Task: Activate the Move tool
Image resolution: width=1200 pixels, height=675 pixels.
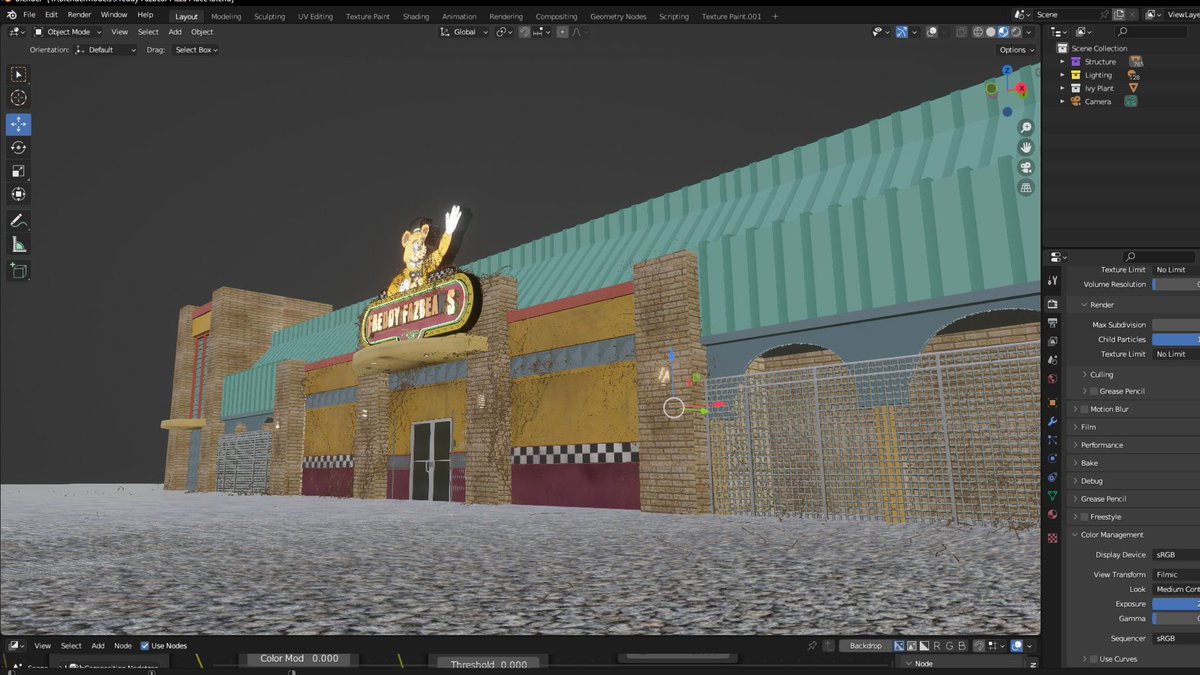Action: (x=18, y=124)
